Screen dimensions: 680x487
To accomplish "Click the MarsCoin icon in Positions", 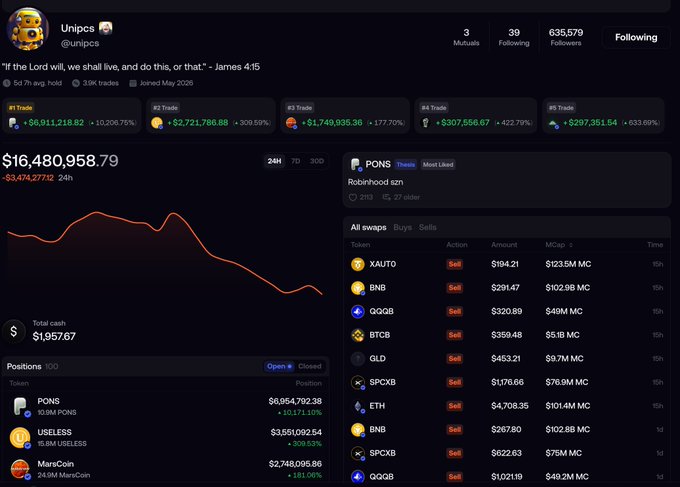I will click(20, 470).
